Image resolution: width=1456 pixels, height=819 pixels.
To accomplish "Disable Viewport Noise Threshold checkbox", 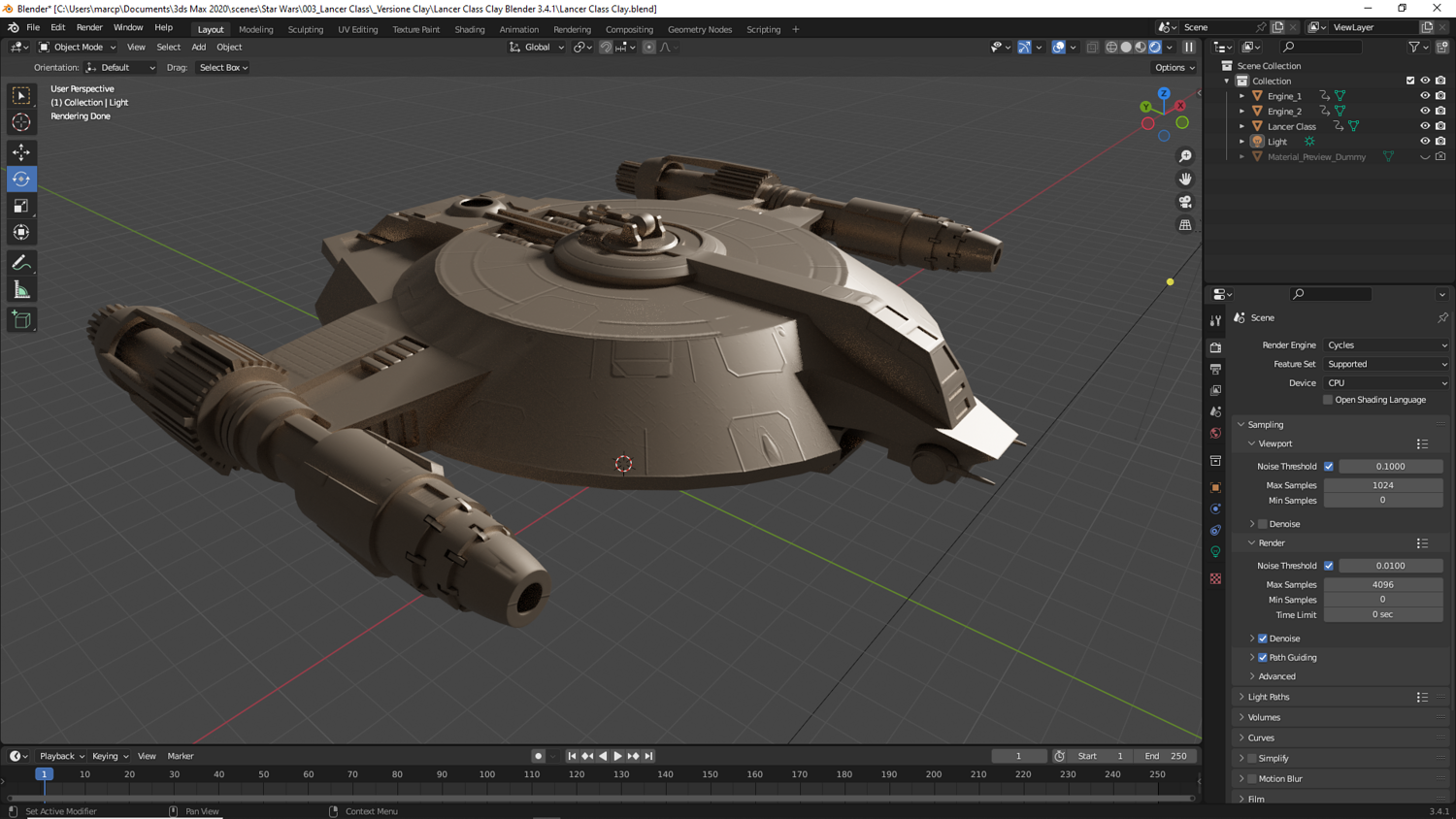I will point(1329,467).
